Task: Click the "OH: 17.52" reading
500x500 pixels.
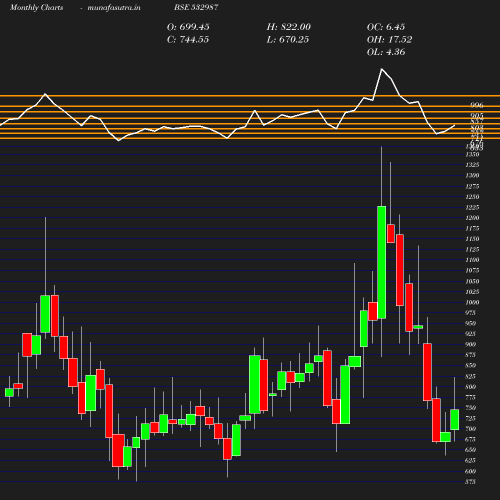Action: [x=389, y=40]
